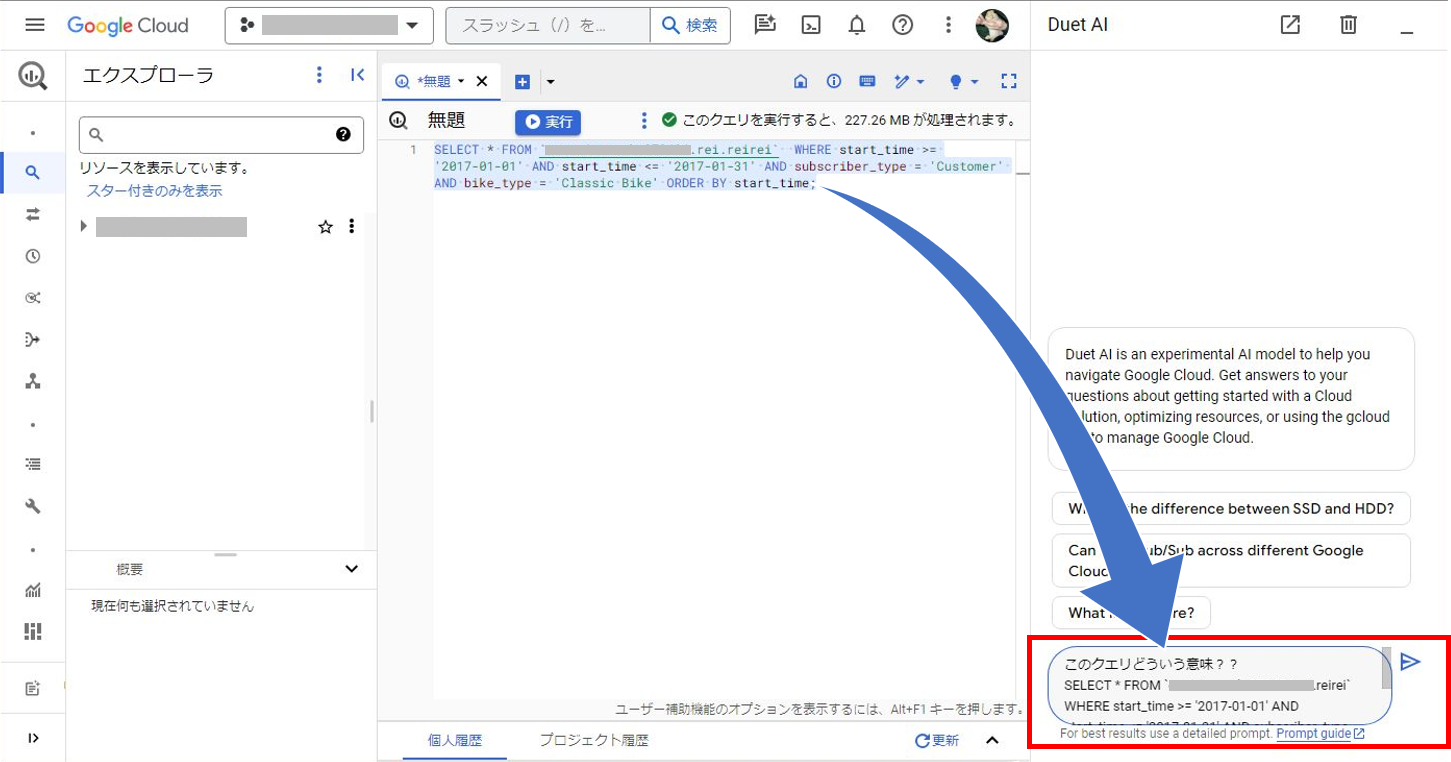The width and height of the screenshot is (1451, 762).
Task: Send the Duet AI prompt
Action: click(x=1410, y=662)
